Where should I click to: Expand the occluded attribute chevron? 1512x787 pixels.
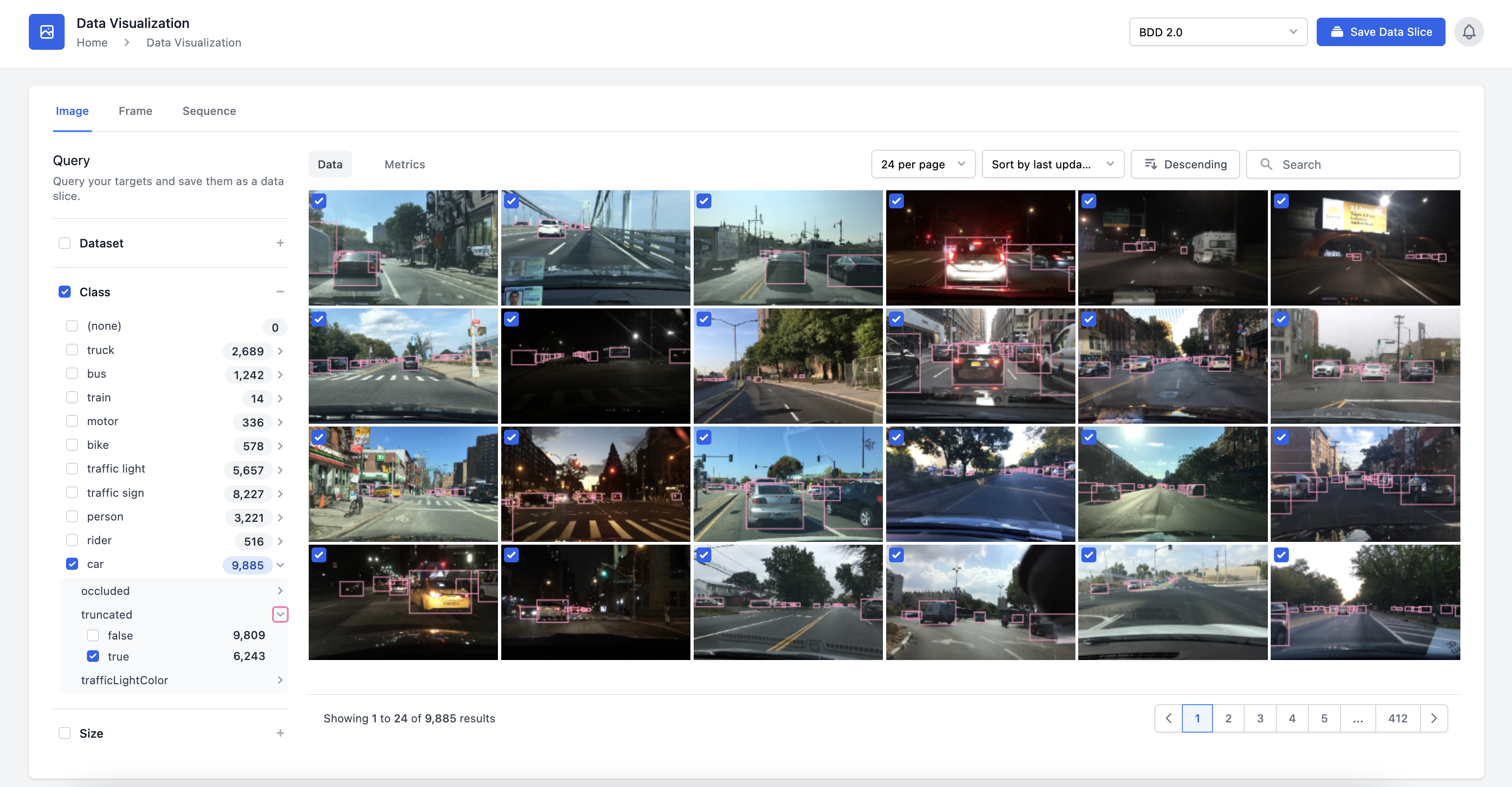(280, 591)
